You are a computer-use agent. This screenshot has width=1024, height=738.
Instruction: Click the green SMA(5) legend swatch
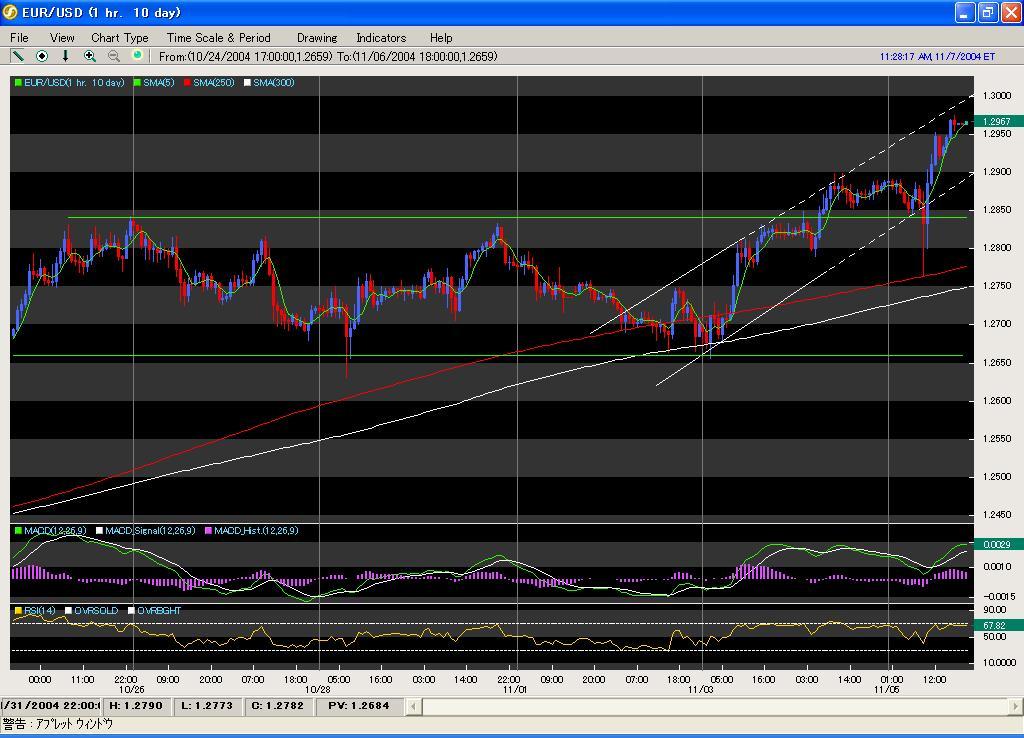137,83
